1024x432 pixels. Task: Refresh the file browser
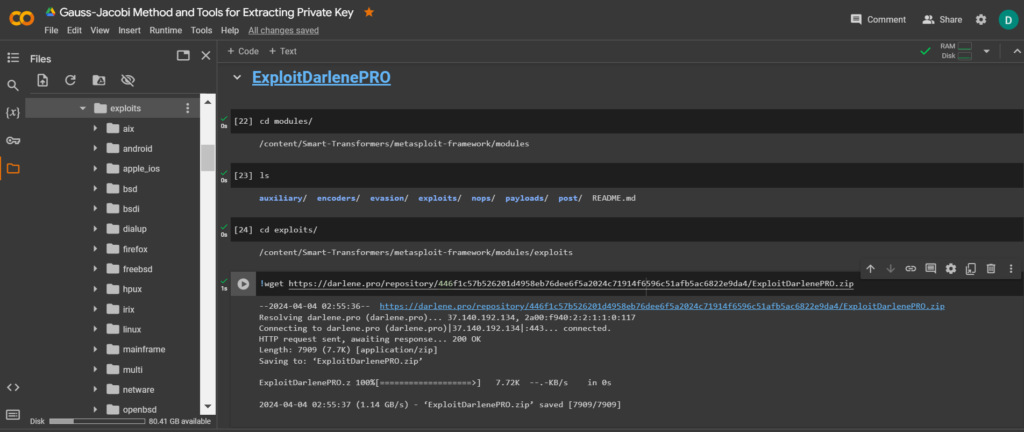tap(71, 80)
